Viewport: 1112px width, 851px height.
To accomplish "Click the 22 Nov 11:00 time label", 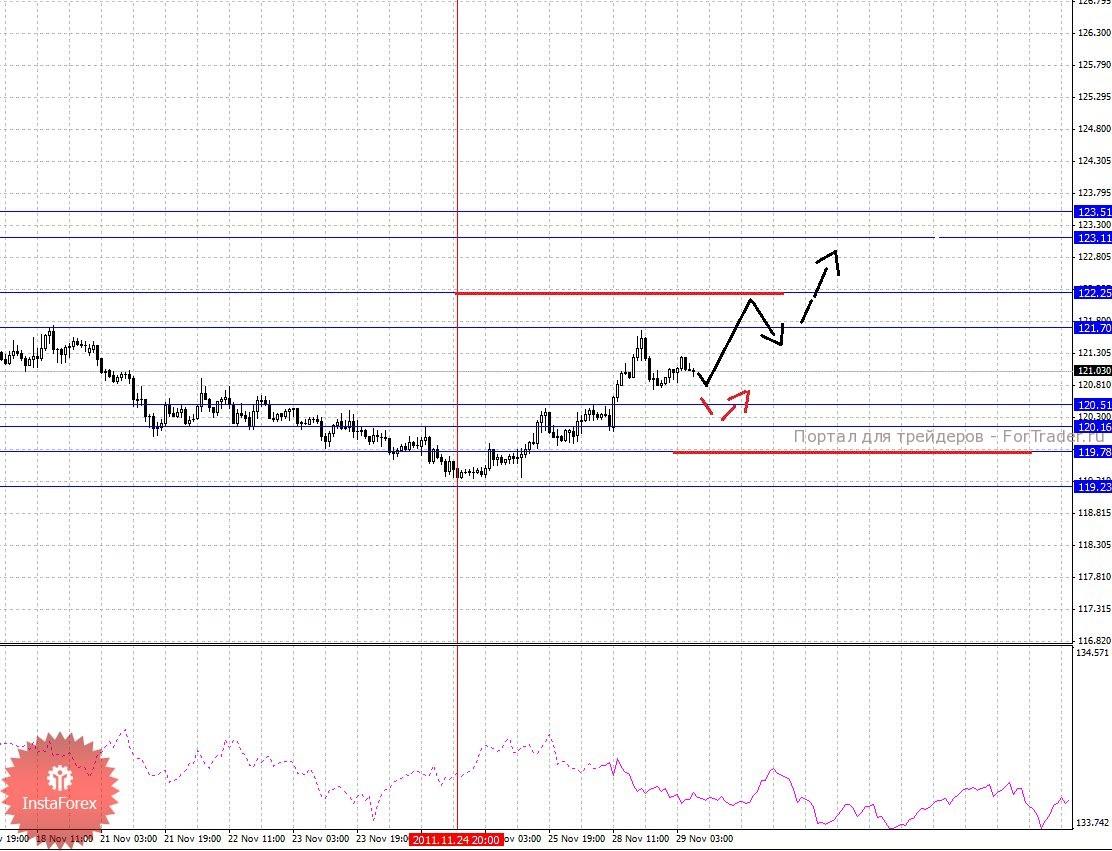I will coord(257,839).
